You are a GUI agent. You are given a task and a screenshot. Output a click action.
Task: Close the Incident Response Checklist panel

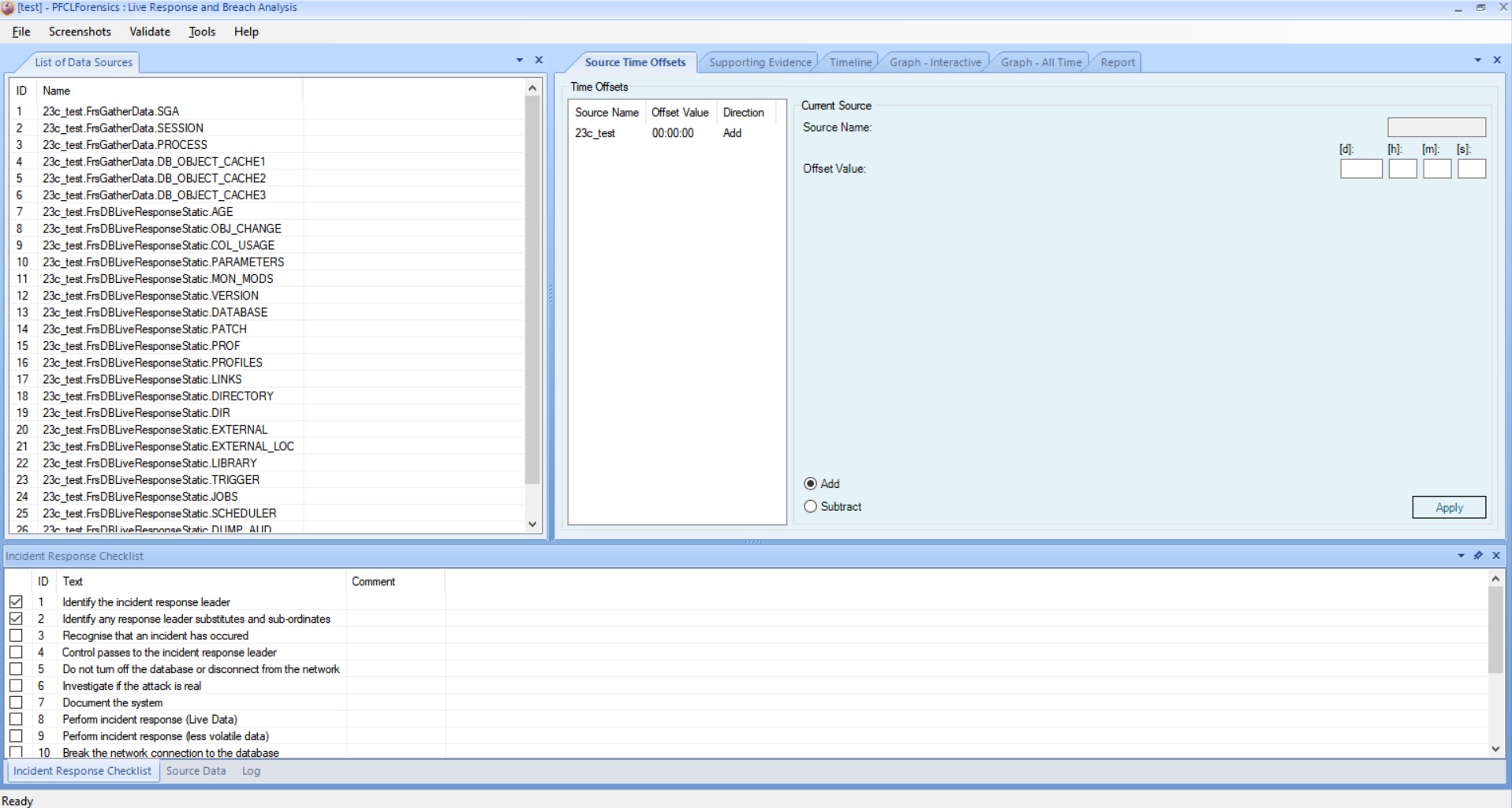[x=1495, y=556]
